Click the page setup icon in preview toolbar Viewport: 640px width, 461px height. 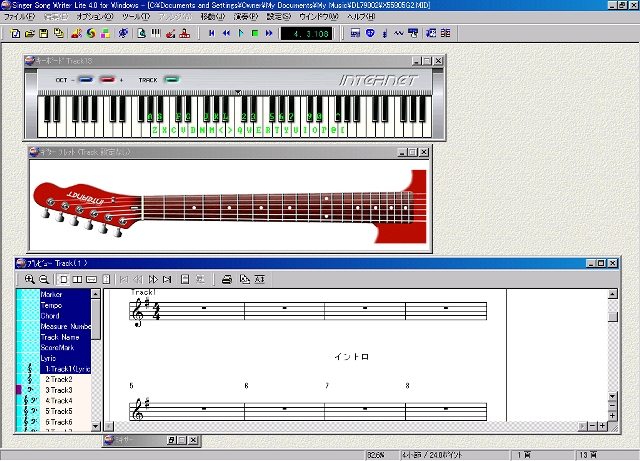point(185,279)
